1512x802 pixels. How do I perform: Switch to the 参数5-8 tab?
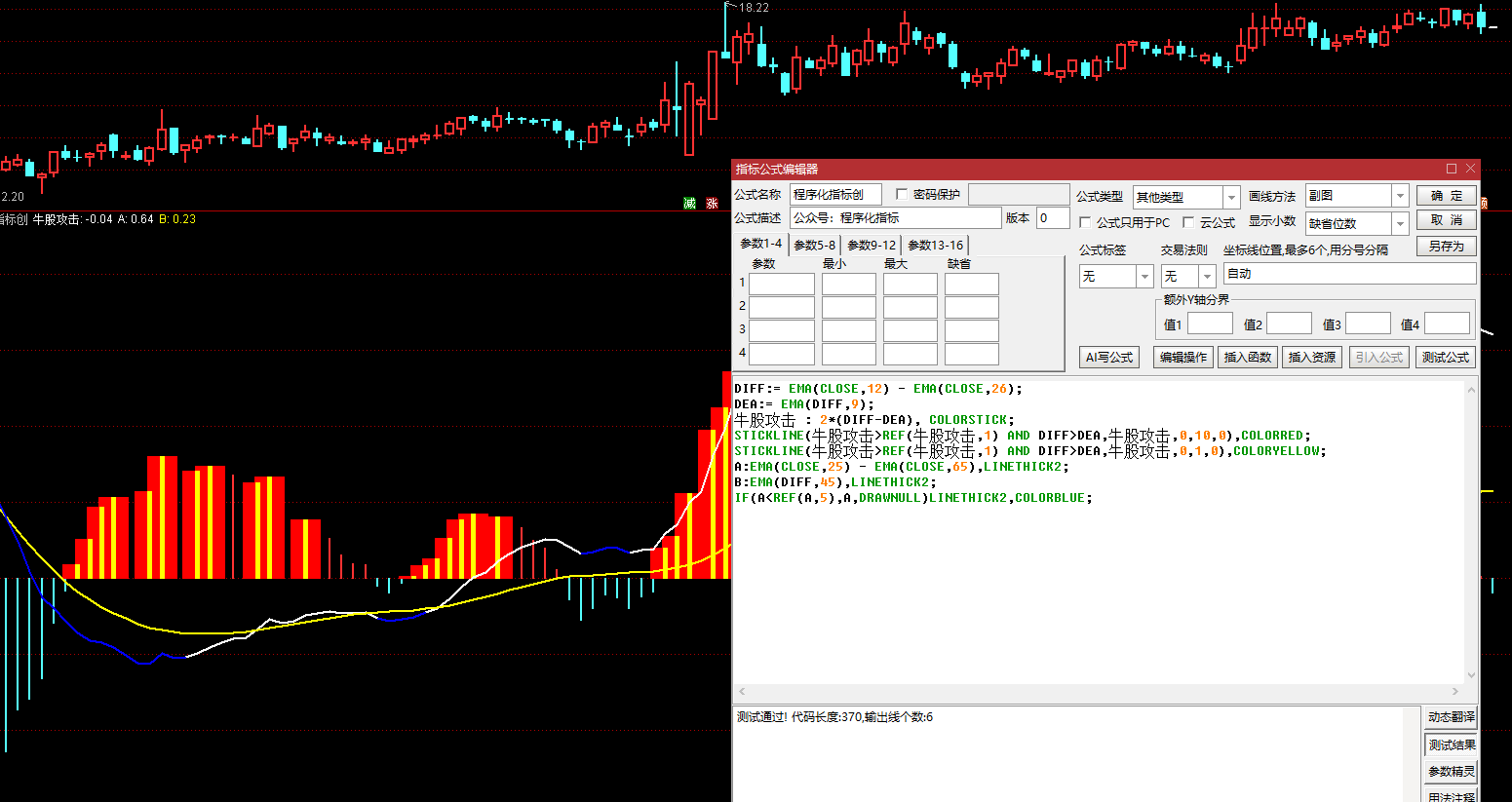click(x=814, y=246)
